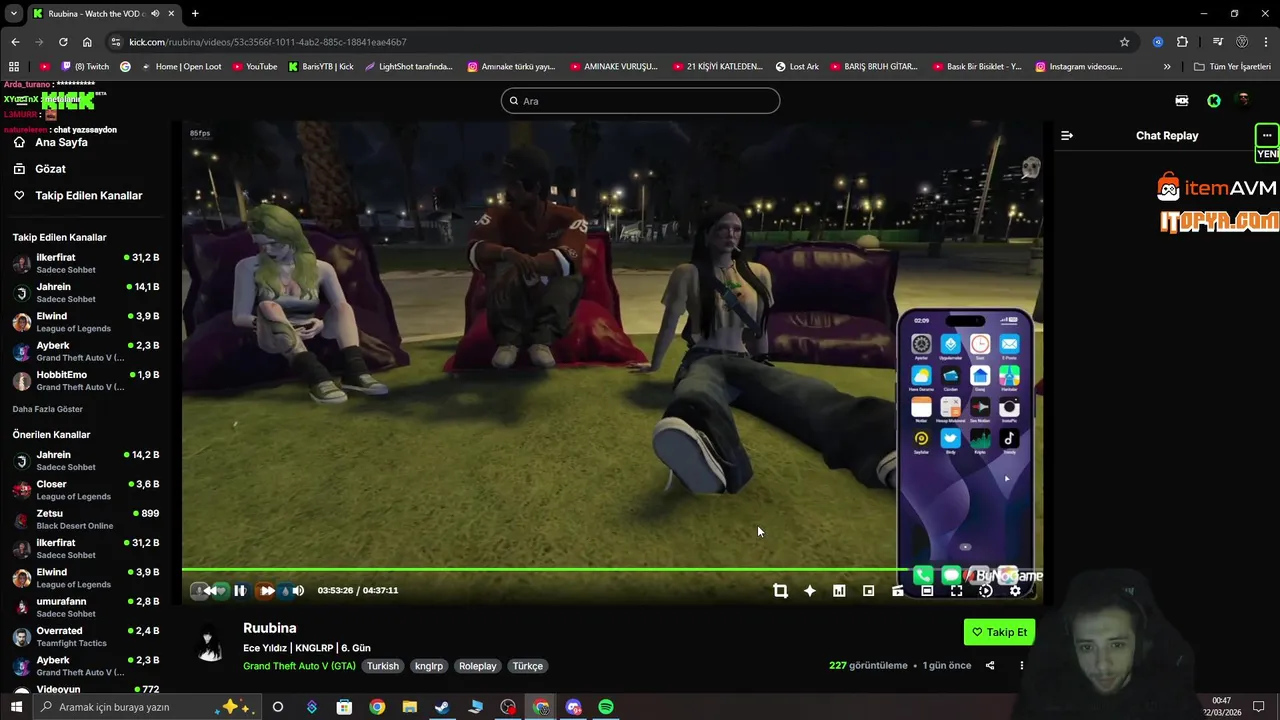This screenshot has height=720, width=1280.
Task: Expand followed channels with Daha Fazla Göster
Action: (x=48, y=409)
